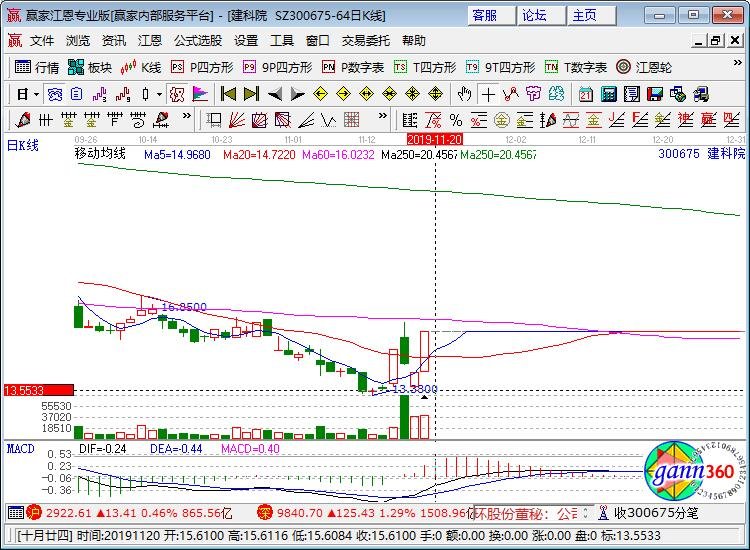
Task: Click the 深 Shenzhen index badge
Action: 265,513
